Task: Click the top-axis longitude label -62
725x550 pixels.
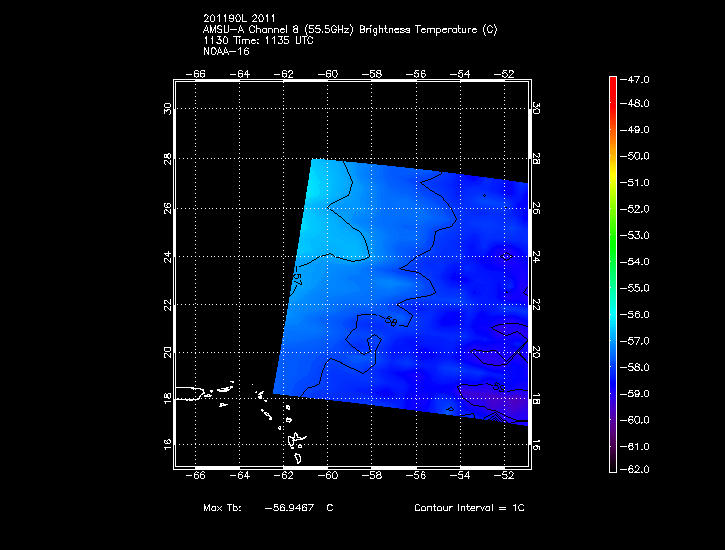Action: click(283, 74)
